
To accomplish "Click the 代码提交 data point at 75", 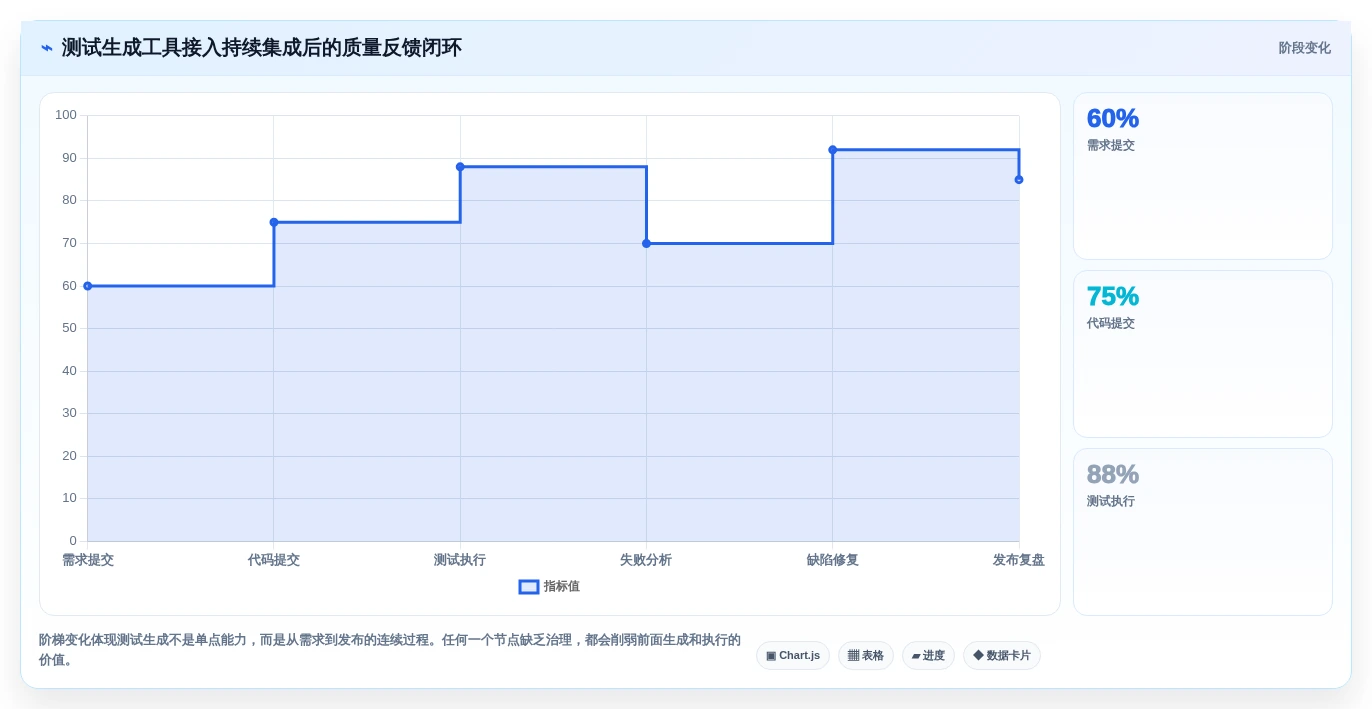I will 274,222.
